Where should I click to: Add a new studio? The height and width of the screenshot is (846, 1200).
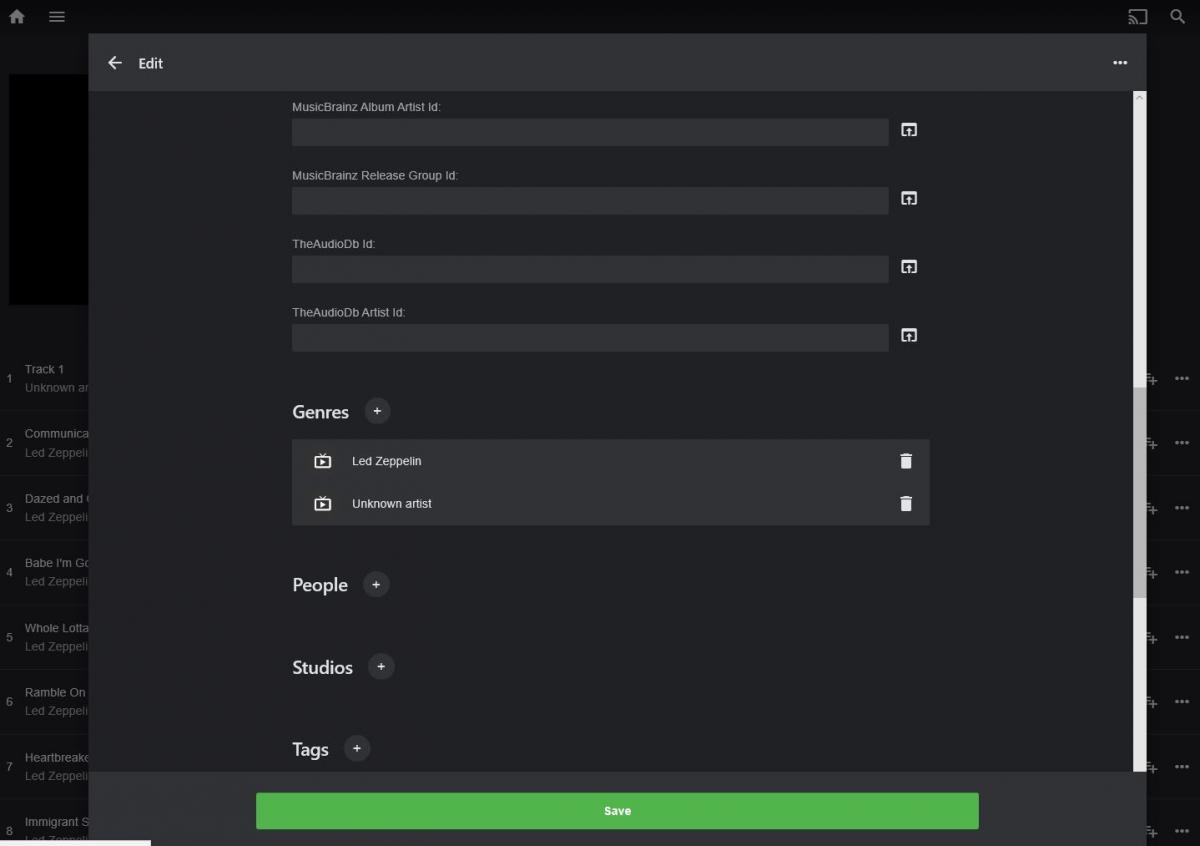pyautogui.click(x=381, y=667)
